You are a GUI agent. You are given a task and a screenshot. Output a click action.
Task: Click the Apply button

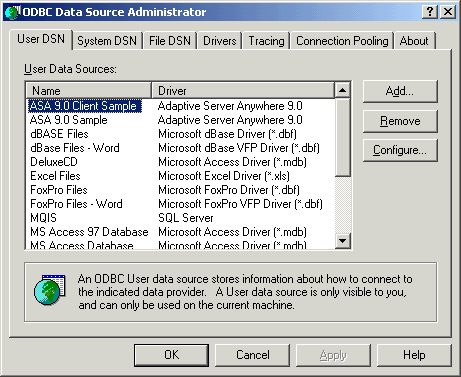[x=333, y=355]
